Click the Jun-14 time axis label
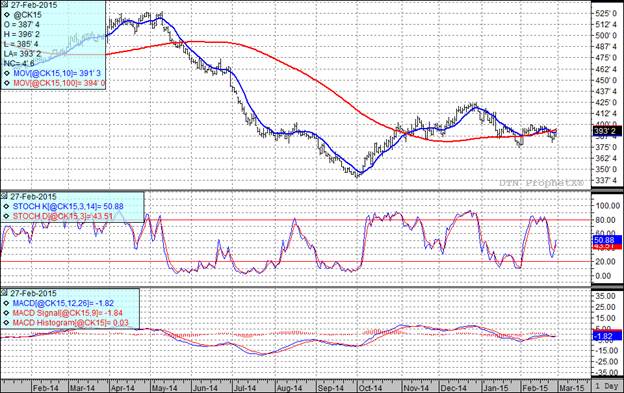Image resolution: width=624 pixels, height=393 pixels. [x=205, y=387]
